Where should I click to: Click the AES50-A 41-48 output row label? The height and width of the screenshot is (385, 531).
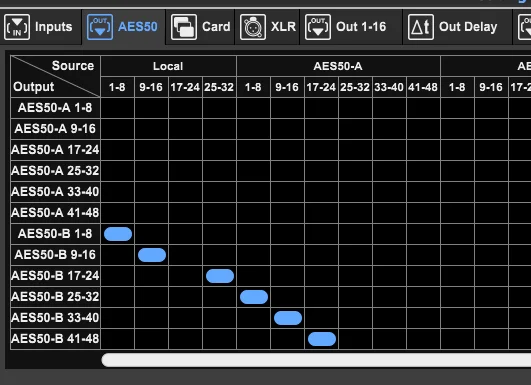point(55,213)
